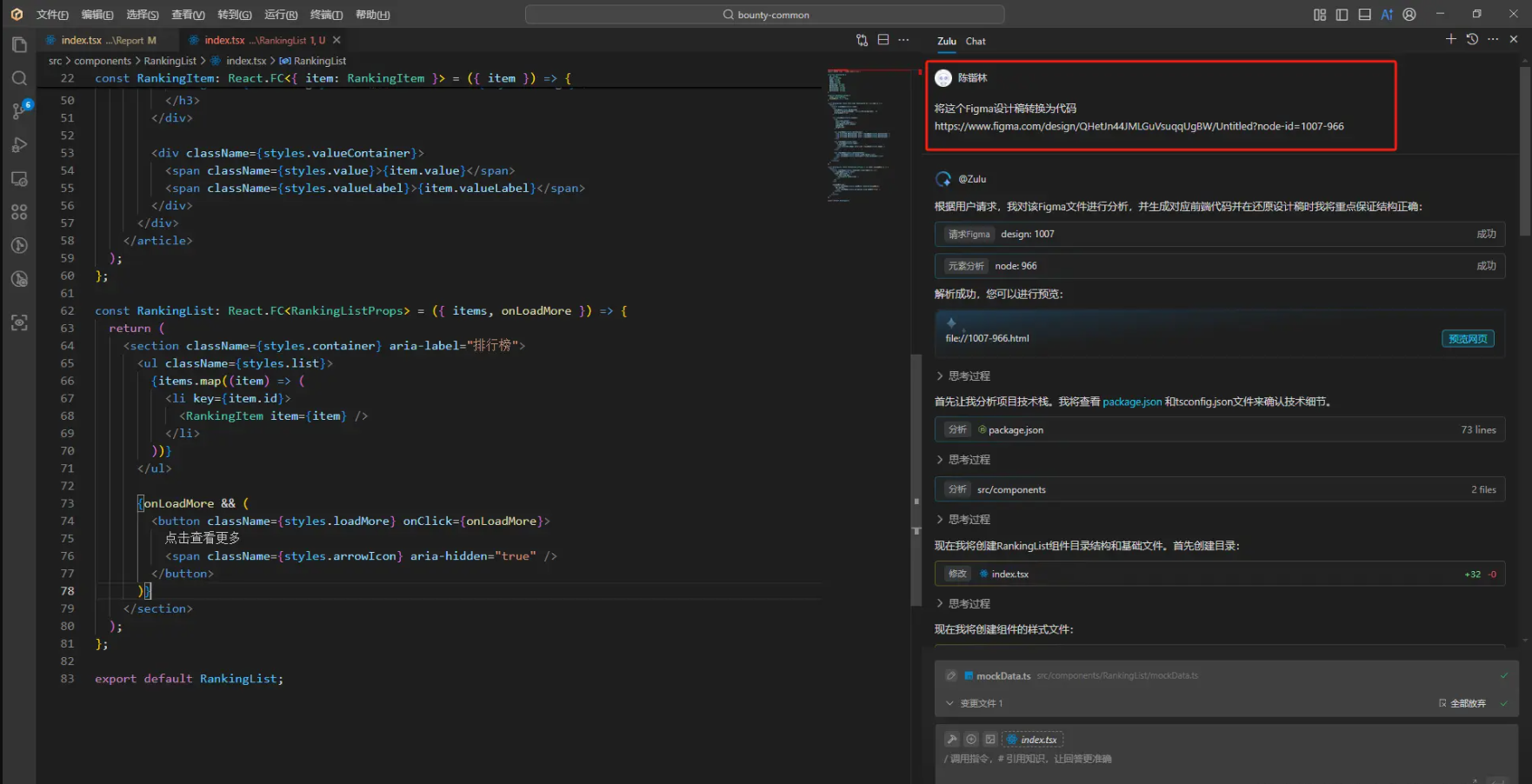Click the editor vertical scrollbar thumb
Screen dimensions: 1532x784
click(916, 480)
